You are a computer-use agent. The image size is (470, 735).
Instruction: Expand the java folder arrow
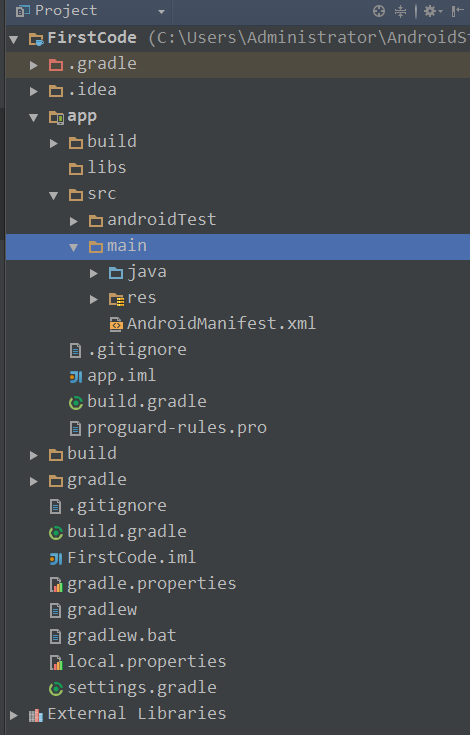click(94, 273)
